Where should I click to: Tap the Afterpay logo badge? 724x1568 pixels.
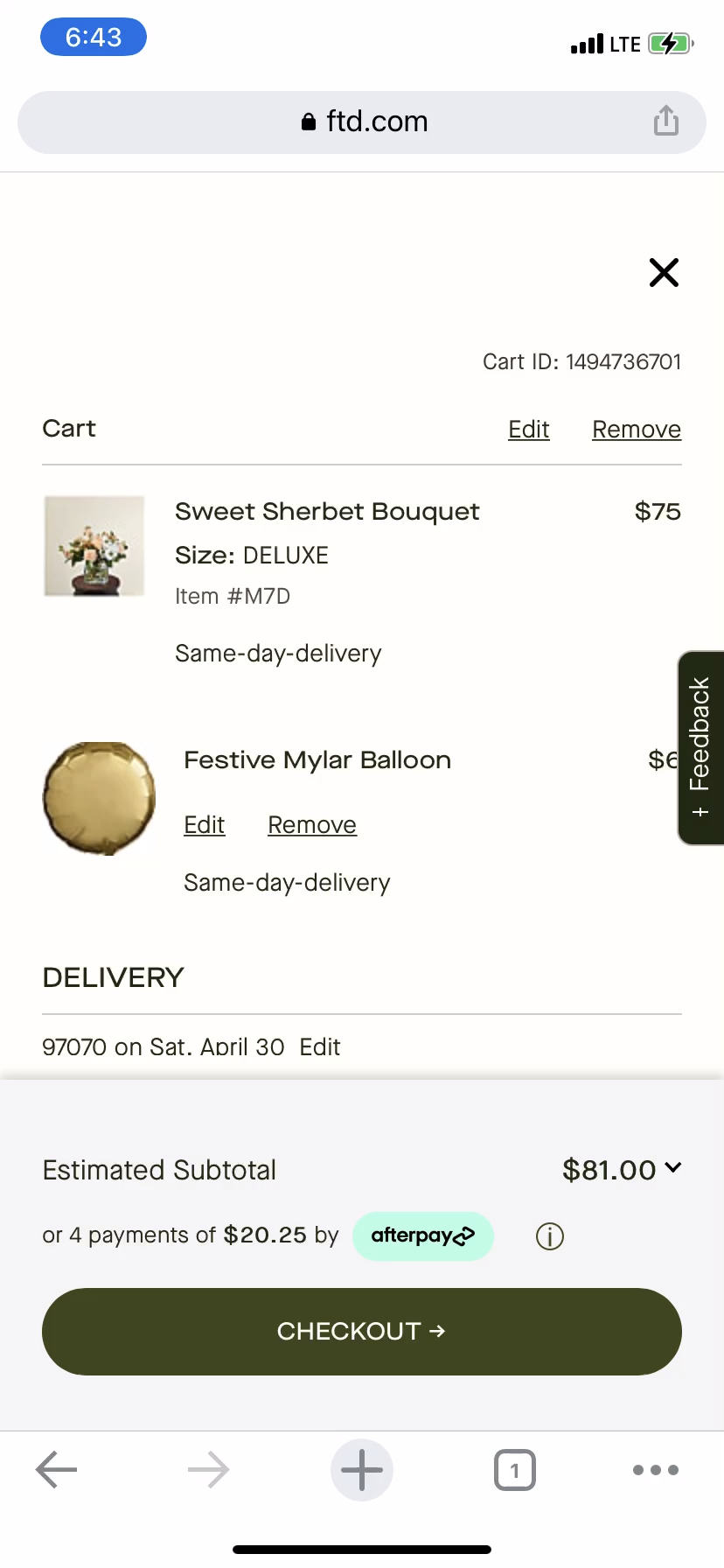point(423,1235)
